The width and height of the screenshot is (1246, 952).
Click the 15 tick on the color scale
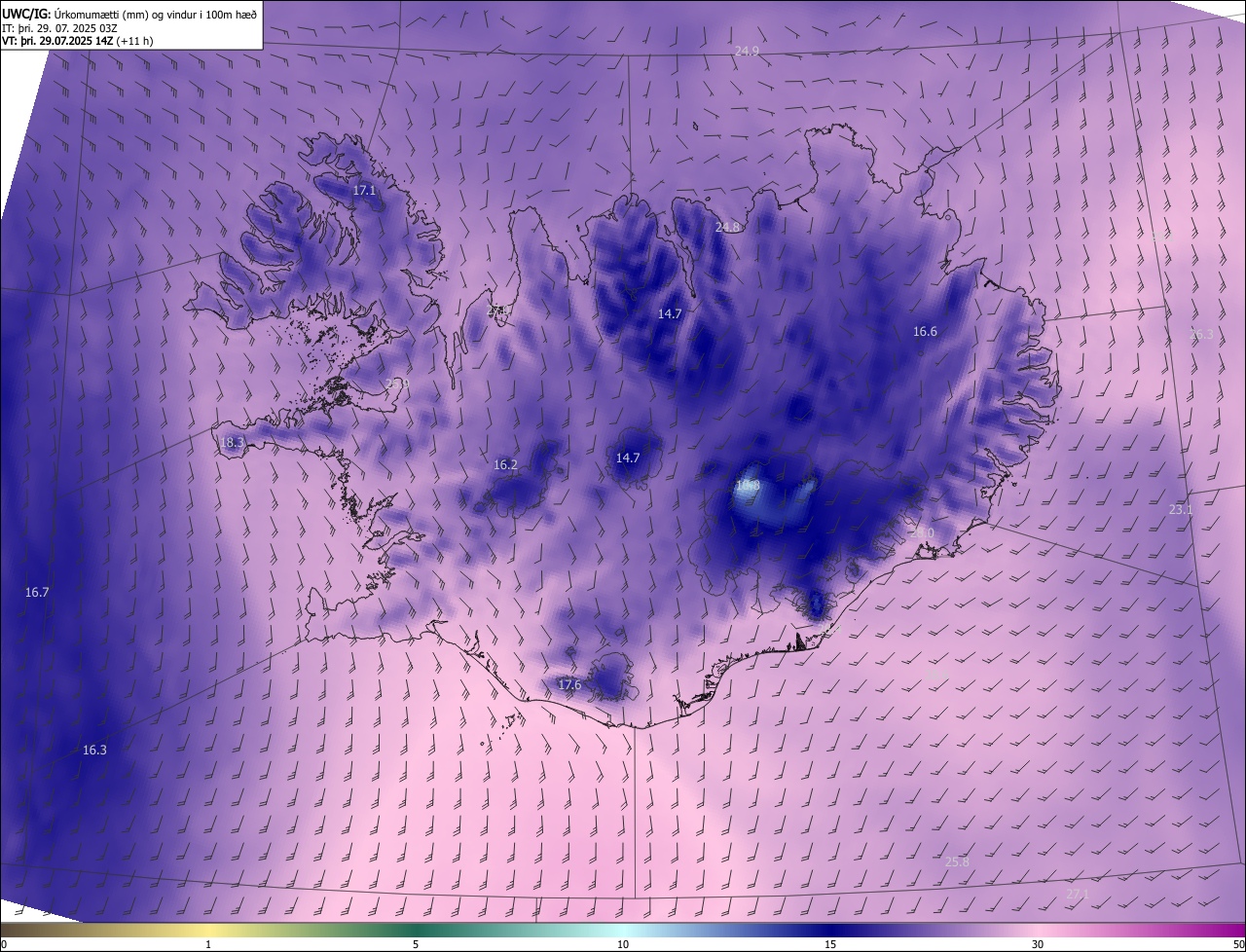830,945
